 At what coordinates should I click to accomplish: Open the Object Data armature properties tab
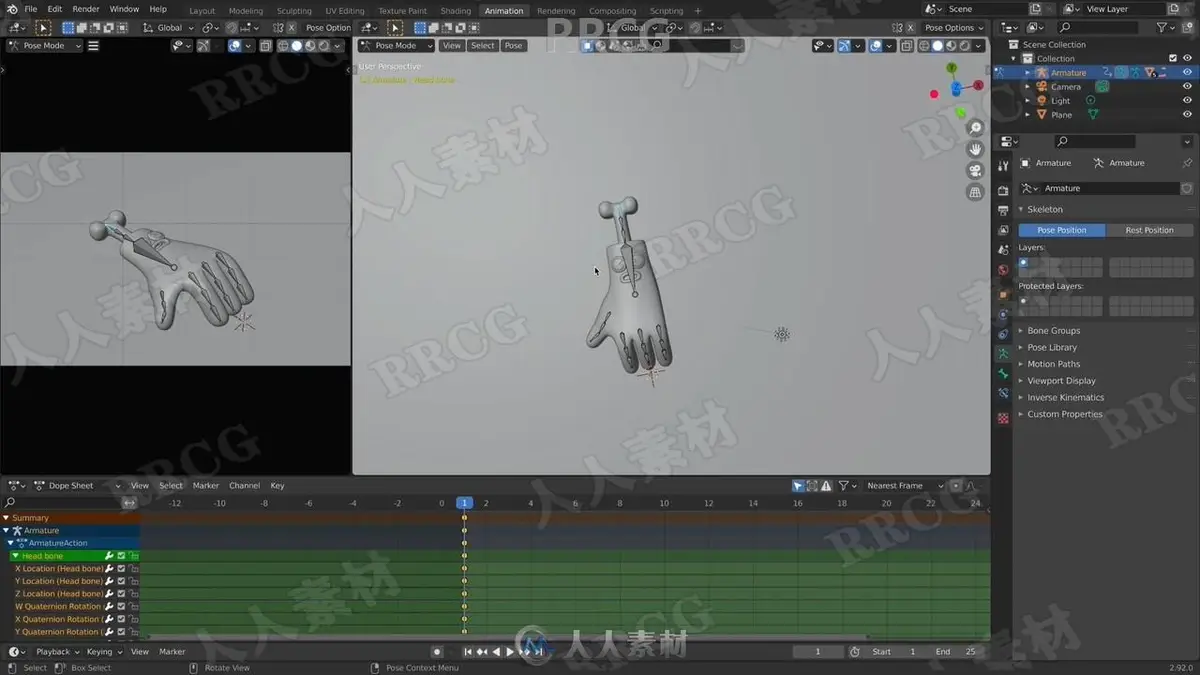[x=1003, y=354]
